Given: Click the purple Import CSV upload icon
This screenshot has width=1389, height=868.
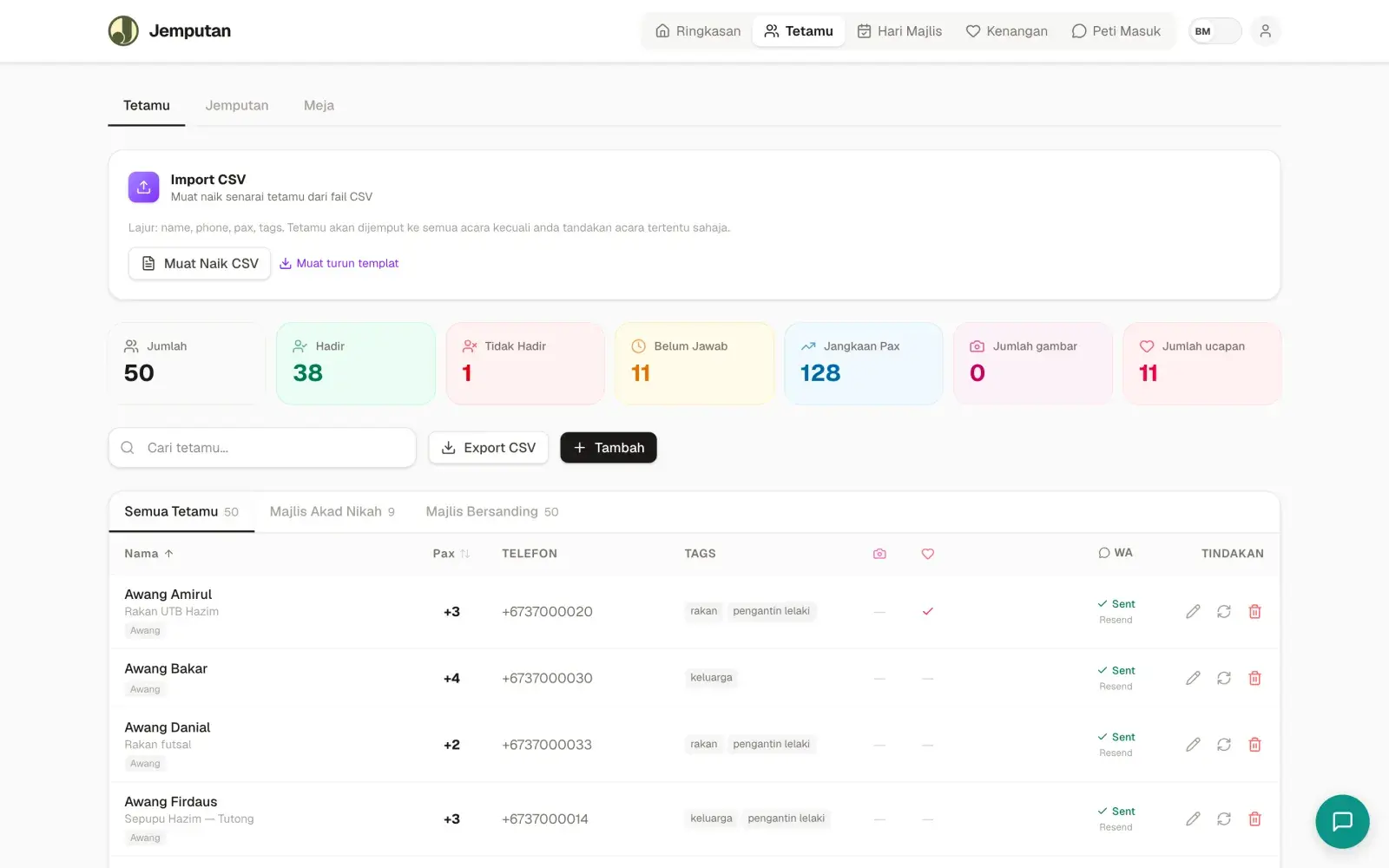Looking at the screenshot, I should [x=144, y=187].
